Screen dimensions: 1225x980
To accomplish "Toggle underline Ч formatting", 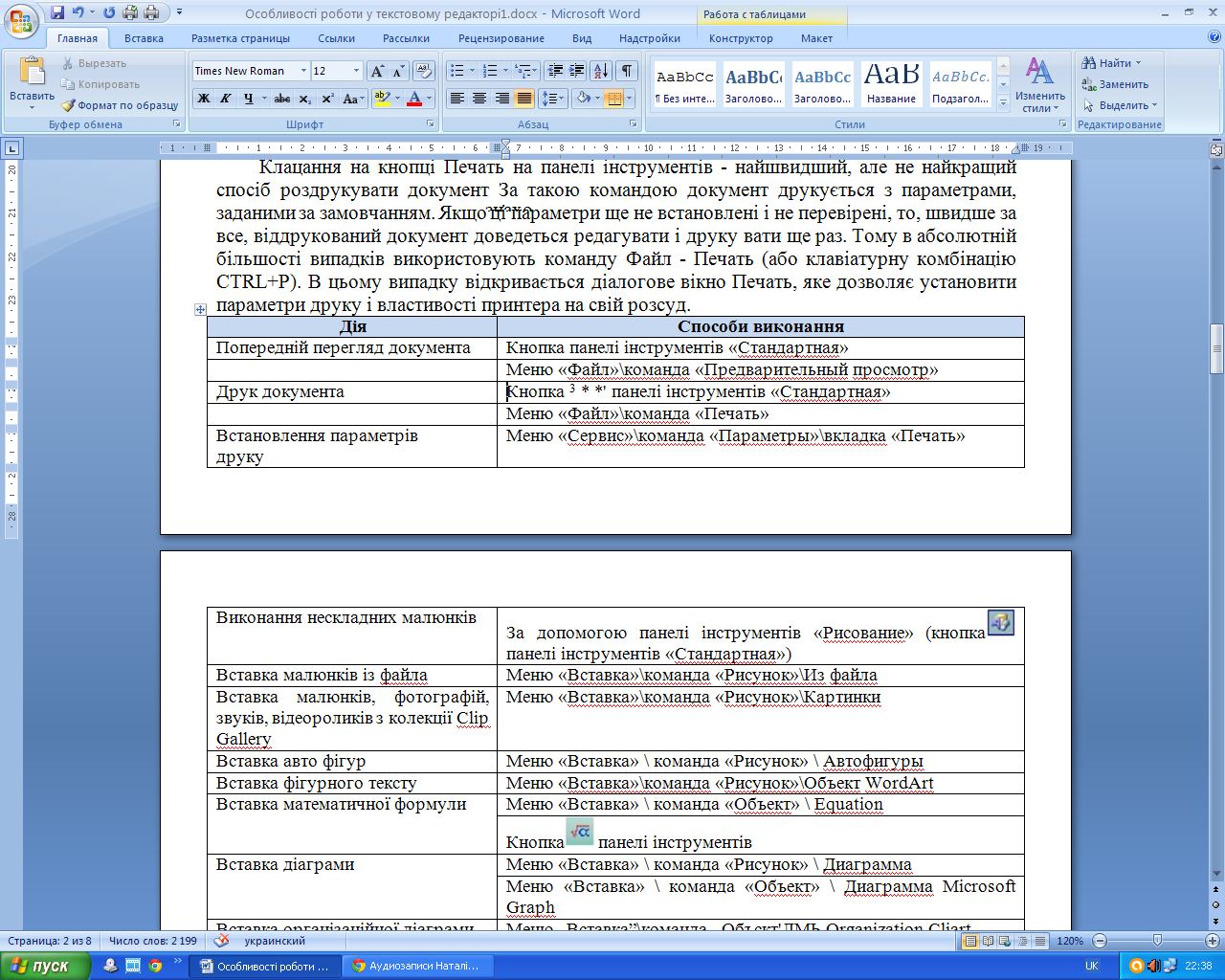I will pyautogui.click(x=249, y=99).
